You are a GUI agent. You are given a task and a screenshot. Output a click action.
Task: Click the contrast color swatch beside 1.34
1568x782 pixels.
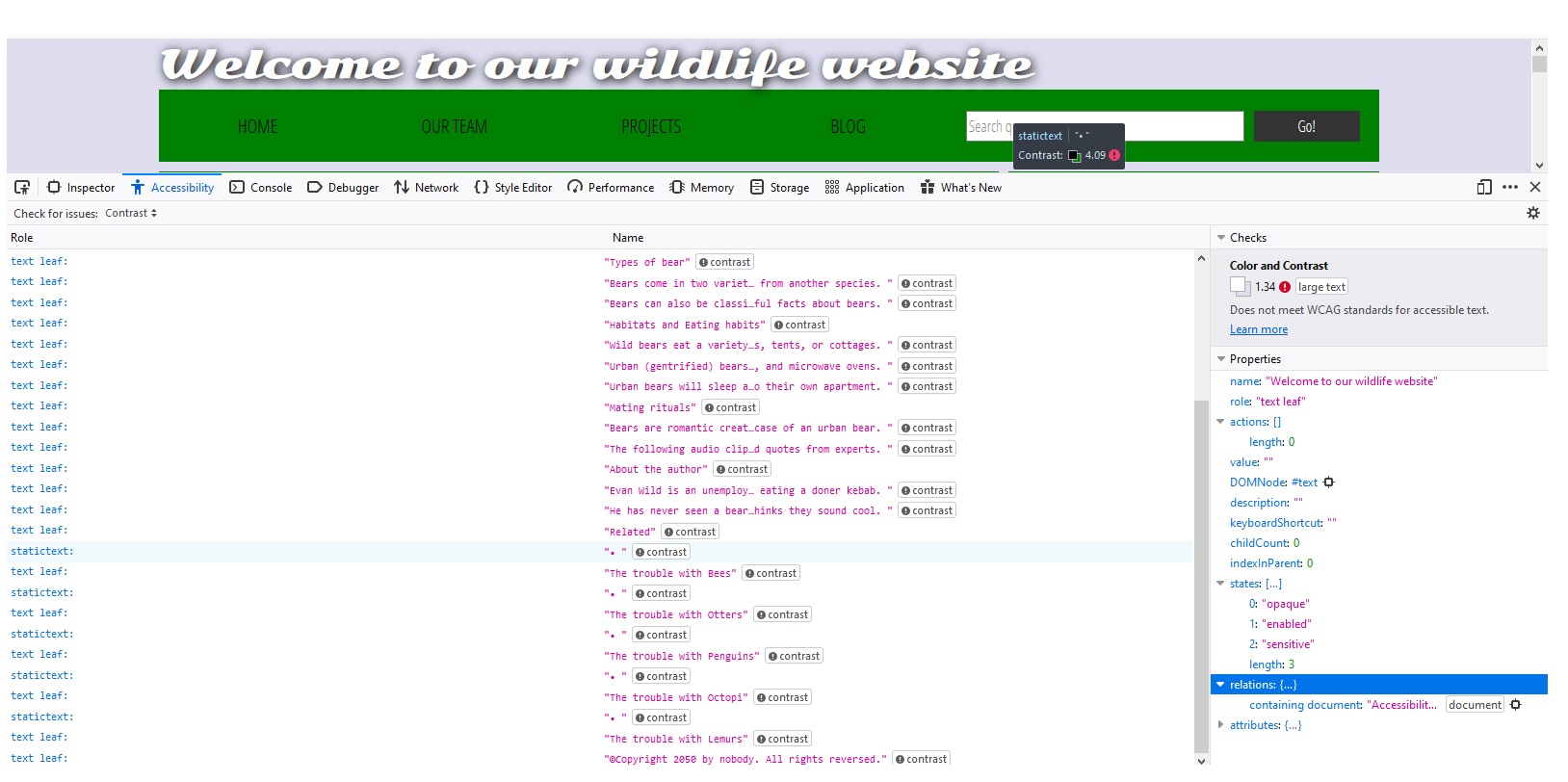click(1239, 286)
